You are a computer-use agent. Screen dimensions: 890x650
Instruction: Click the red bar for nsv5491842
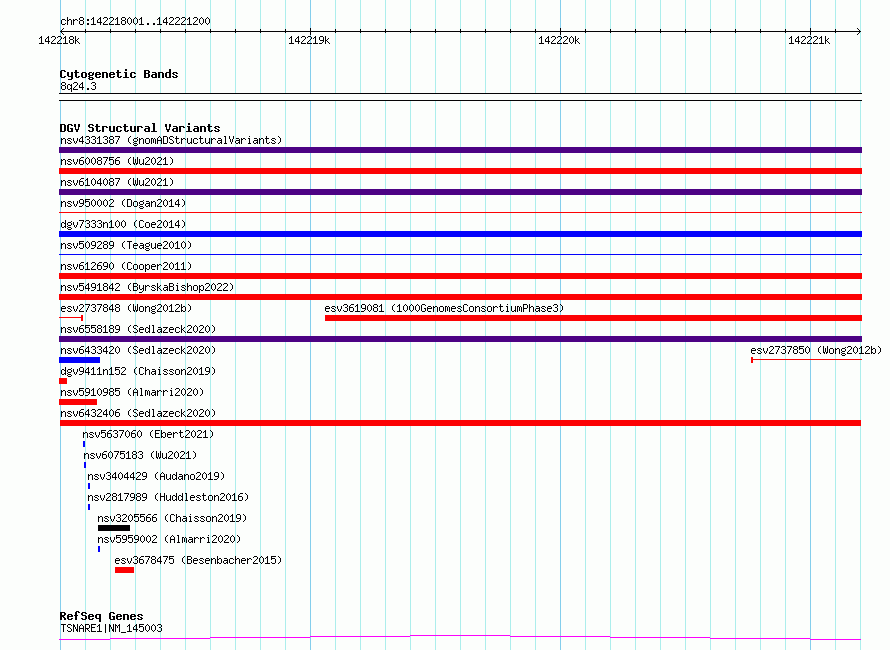point(460,297)
